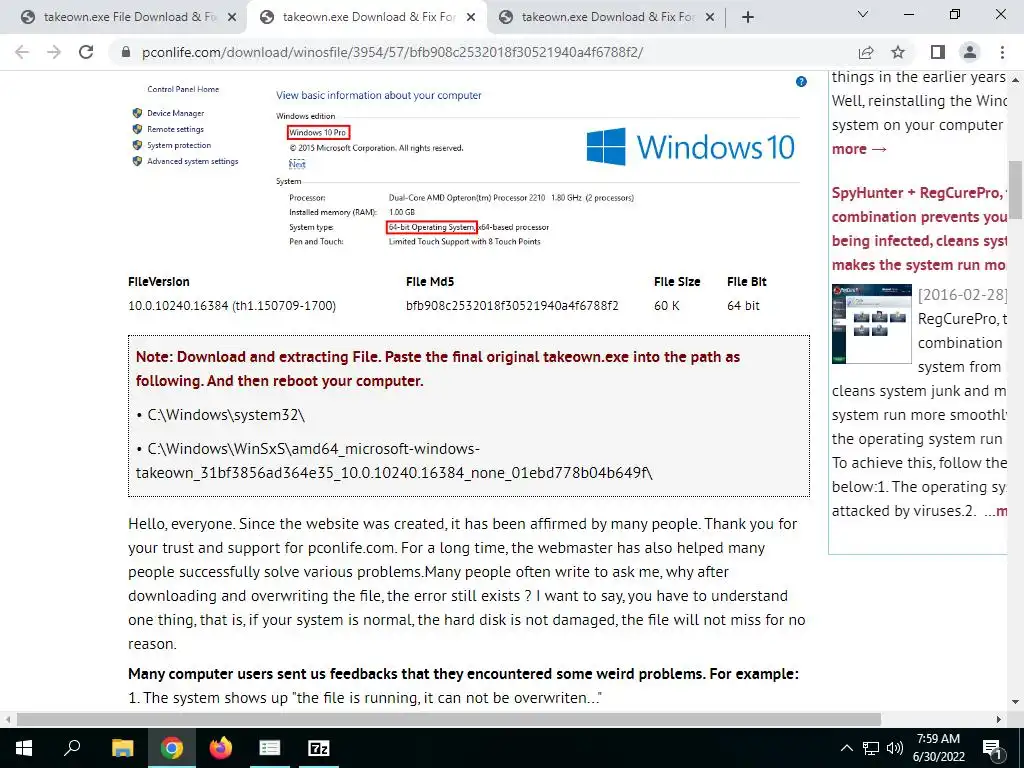Click the 'Next' link under copyright

point(297,164)
